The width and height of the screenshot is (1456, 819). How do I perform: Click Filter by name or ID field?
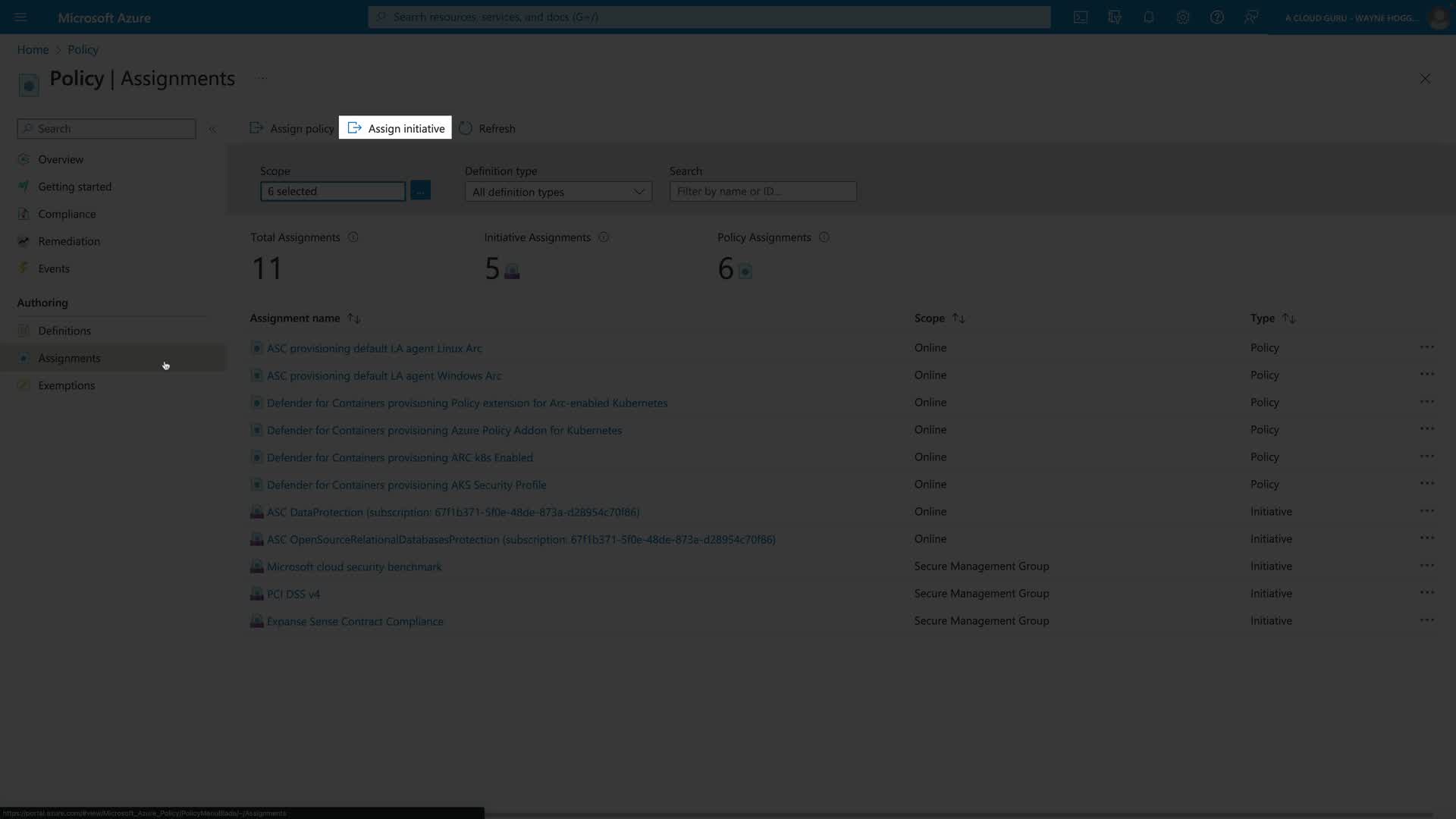[x=763, y=191]
